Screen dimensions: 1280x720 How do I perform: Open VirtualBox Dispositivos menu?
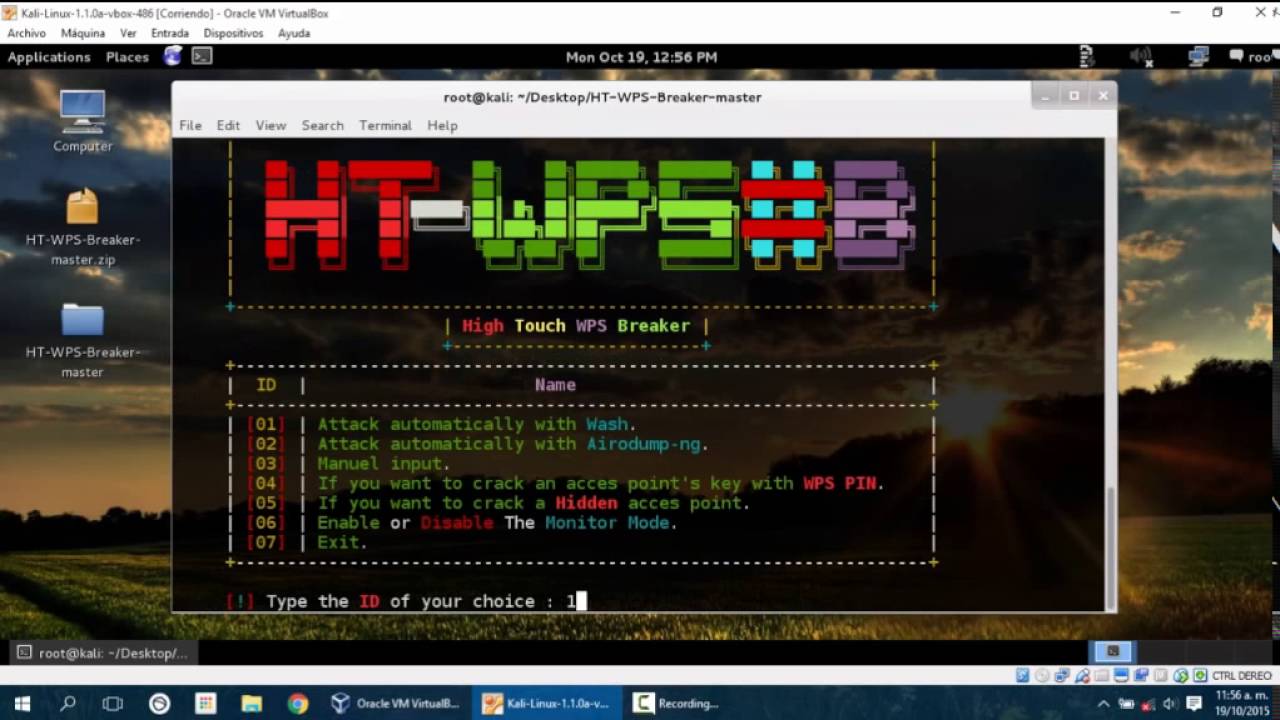(233, 33)
